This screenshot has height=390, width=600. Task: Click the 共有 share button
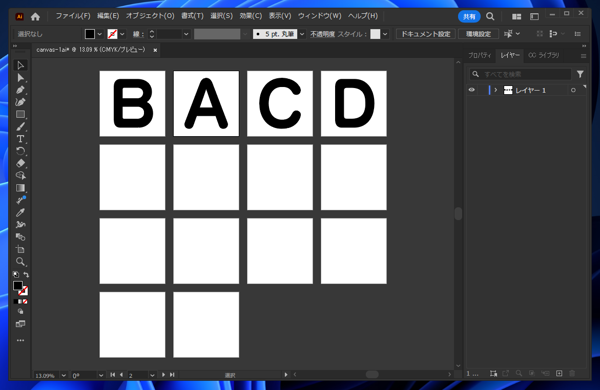[469, 16]
